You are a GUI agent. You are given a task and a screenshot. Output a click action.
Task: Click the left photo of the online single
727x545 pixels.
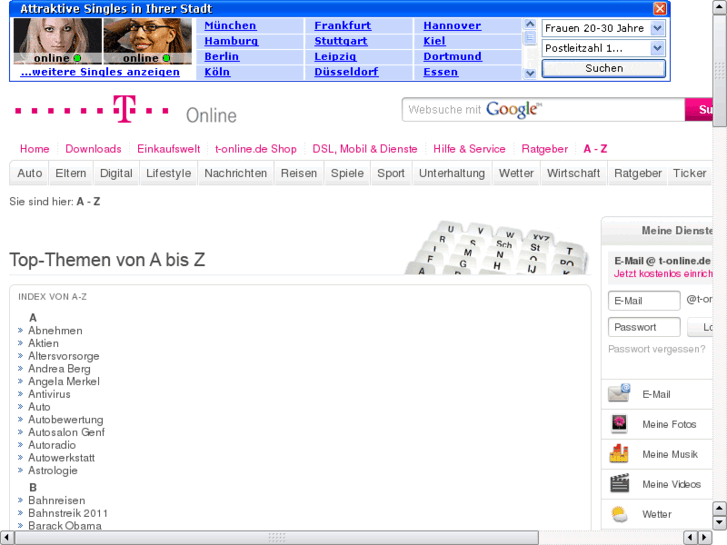(x=57, y=41)
